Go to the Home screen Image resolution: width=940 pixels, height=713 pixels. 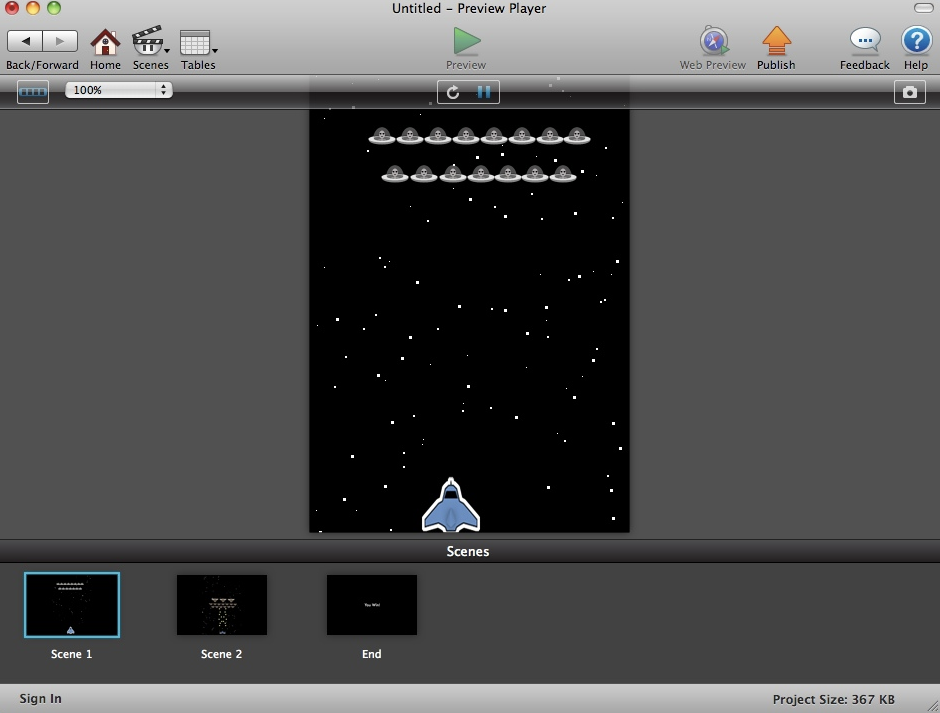(105, 42)
